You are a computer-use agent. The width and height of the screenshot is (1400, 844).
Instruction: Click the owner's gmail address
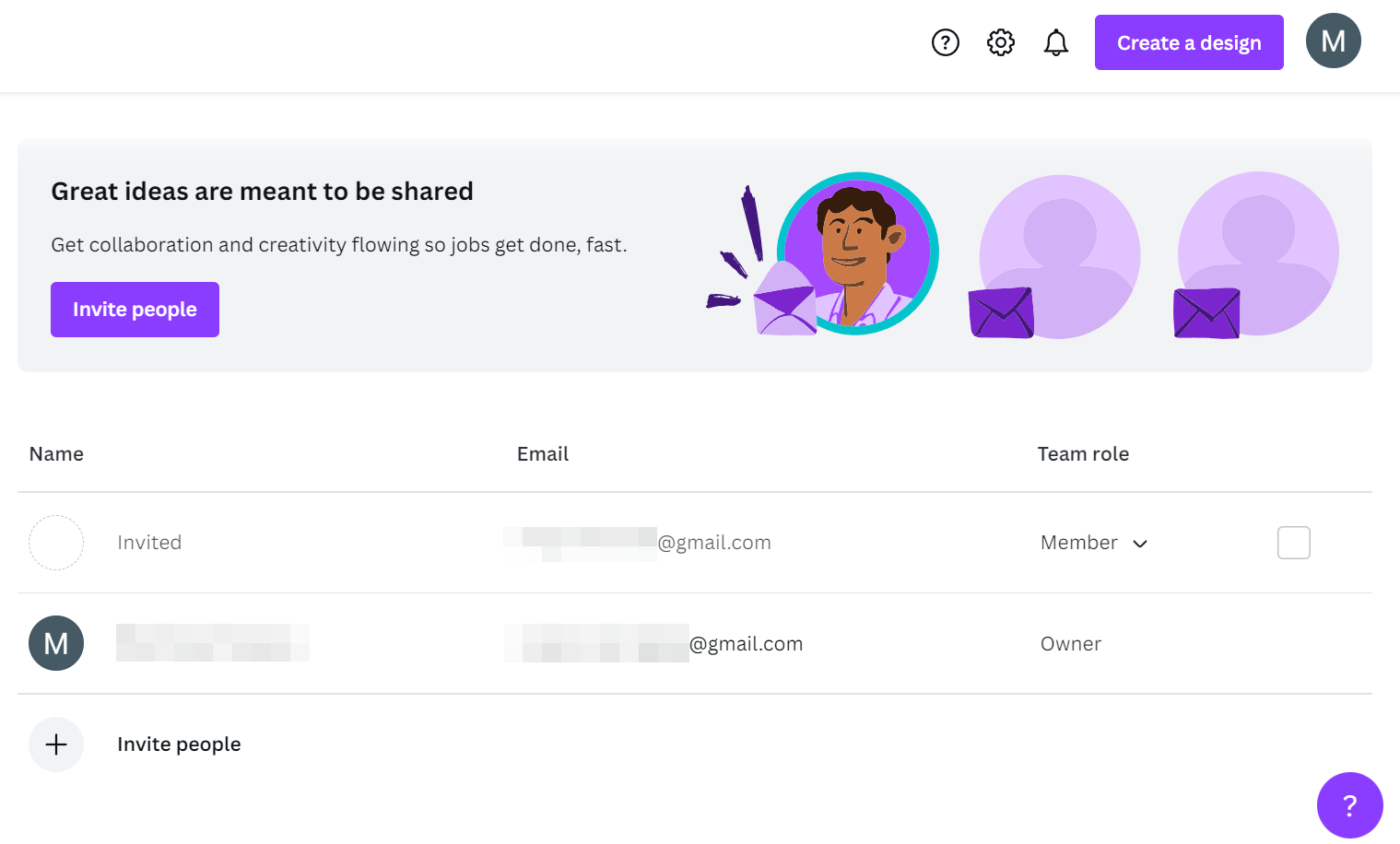[653, 644]
